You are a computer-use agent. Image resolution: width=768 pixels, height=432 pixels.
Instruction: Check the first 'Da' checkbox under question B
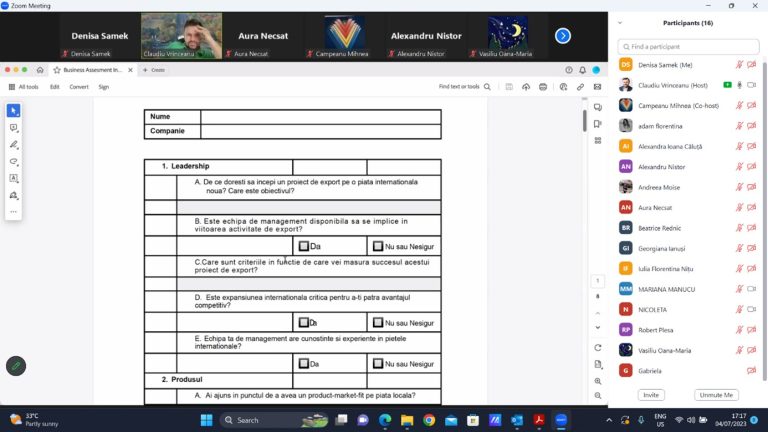[x=304, y=246]
